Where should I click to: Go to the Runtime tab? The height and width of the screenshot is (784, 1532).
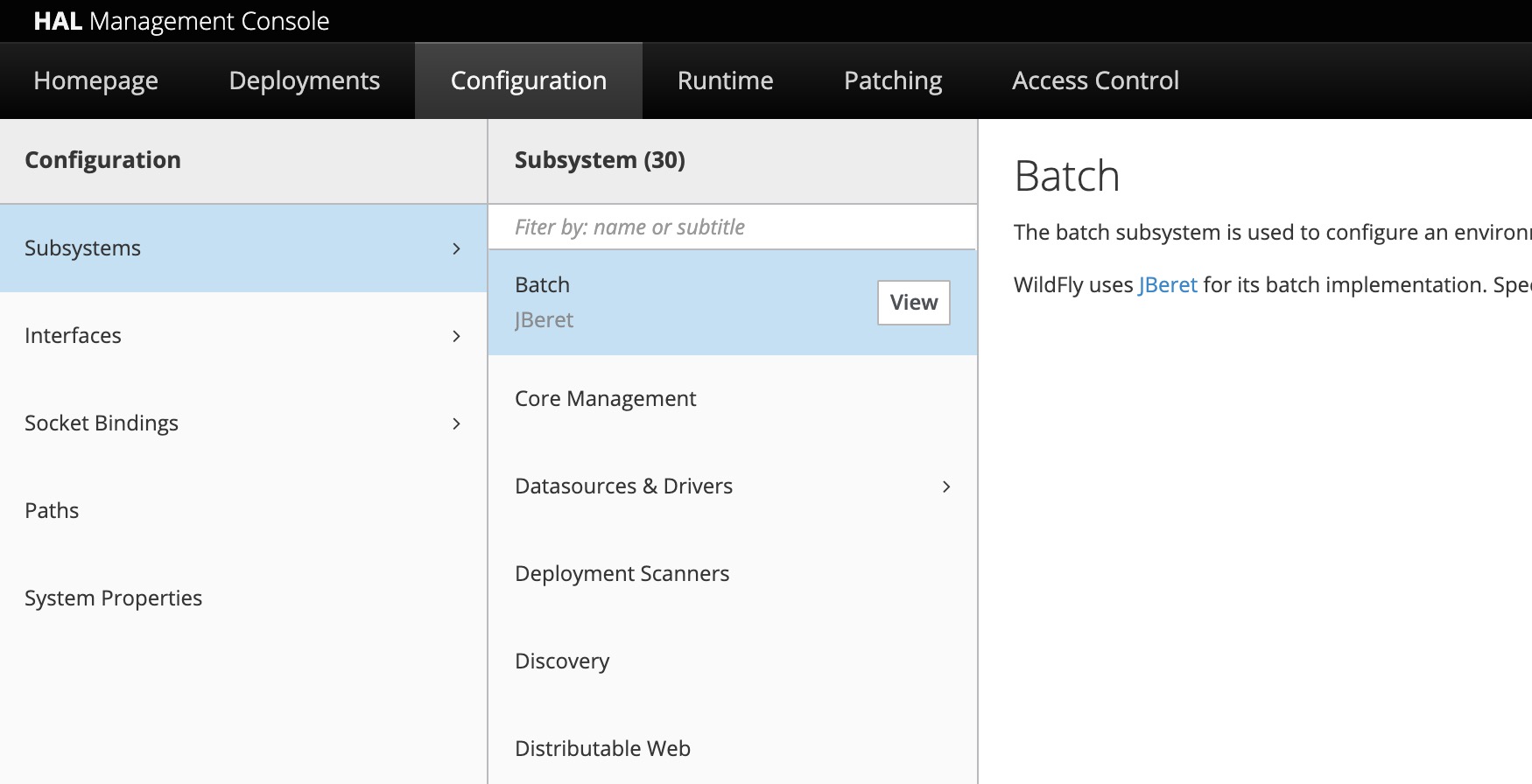coord(726,80)
